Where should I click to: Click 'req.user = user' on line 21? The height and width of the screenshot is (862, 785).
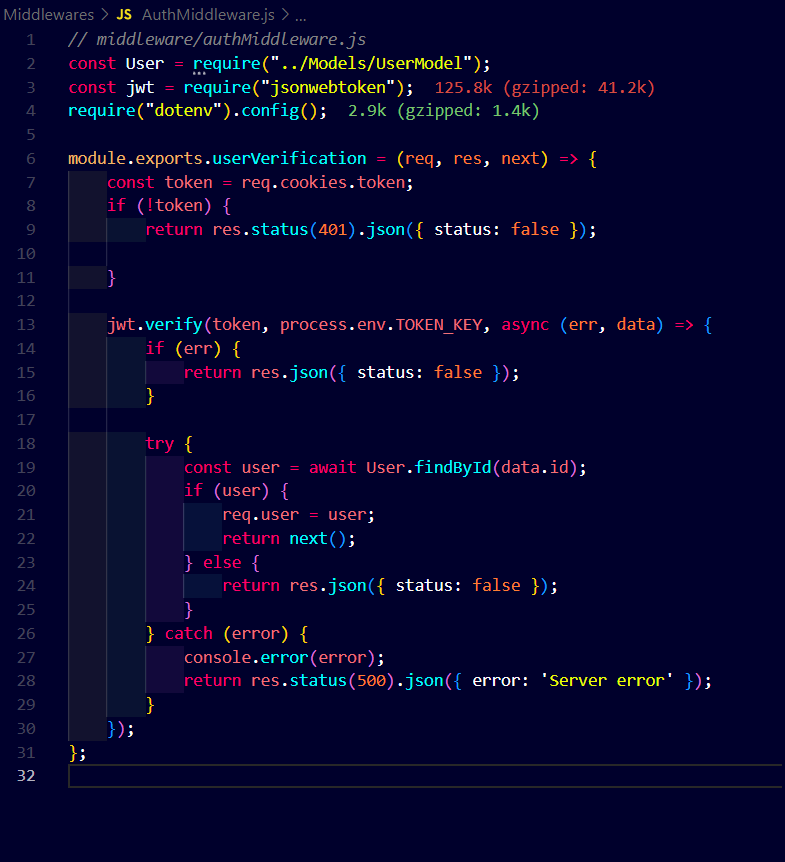294,515
